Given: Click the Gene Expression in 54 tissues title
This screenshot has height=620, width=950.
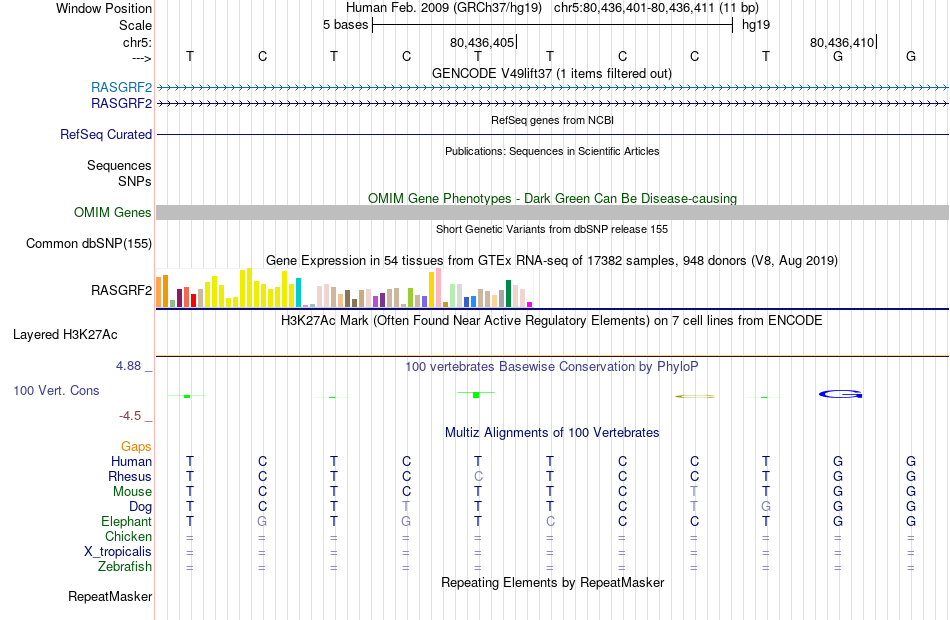Looking at the screenshot, I should pos(552,261).
